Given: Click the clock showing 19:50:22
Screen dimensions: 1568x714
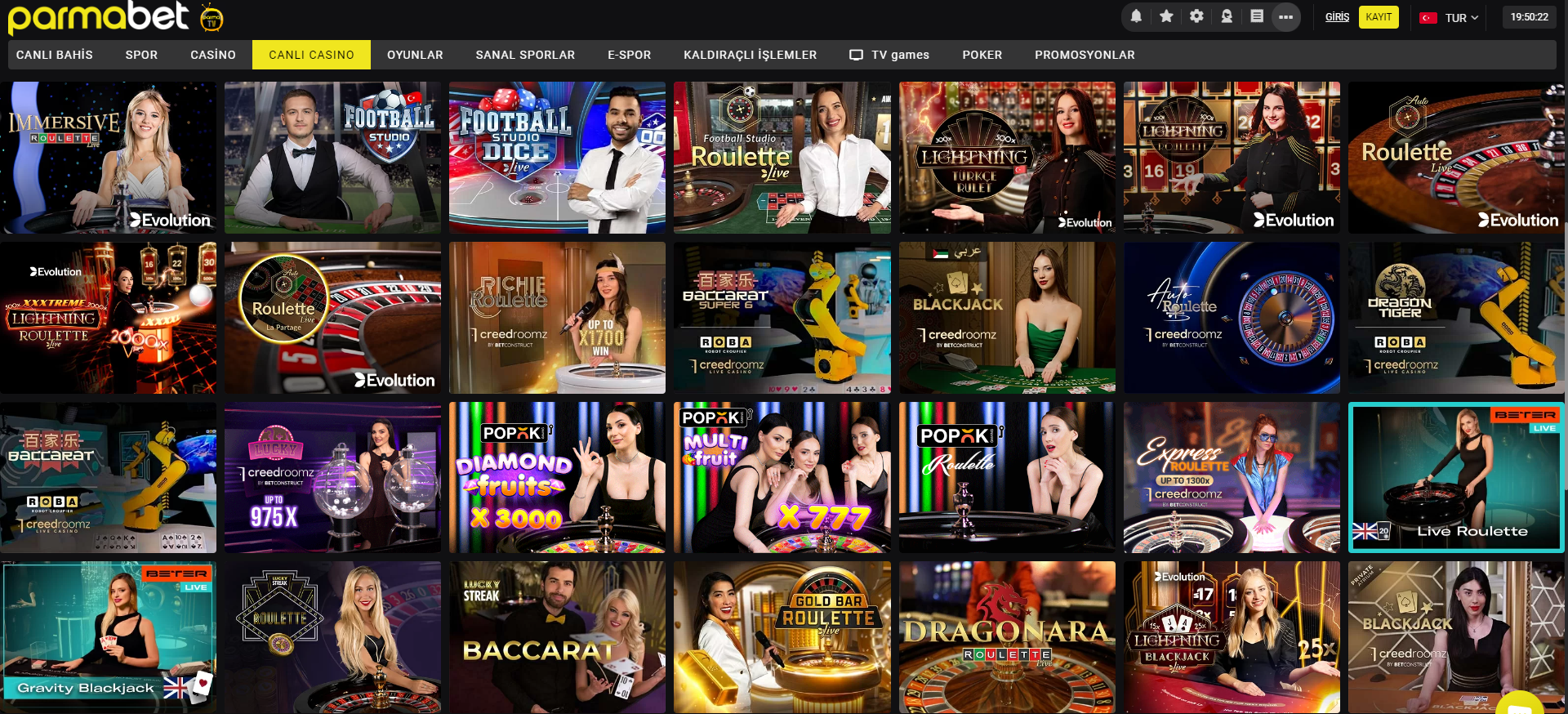Looking at the screenshot, I should [x=1529, y=17].
